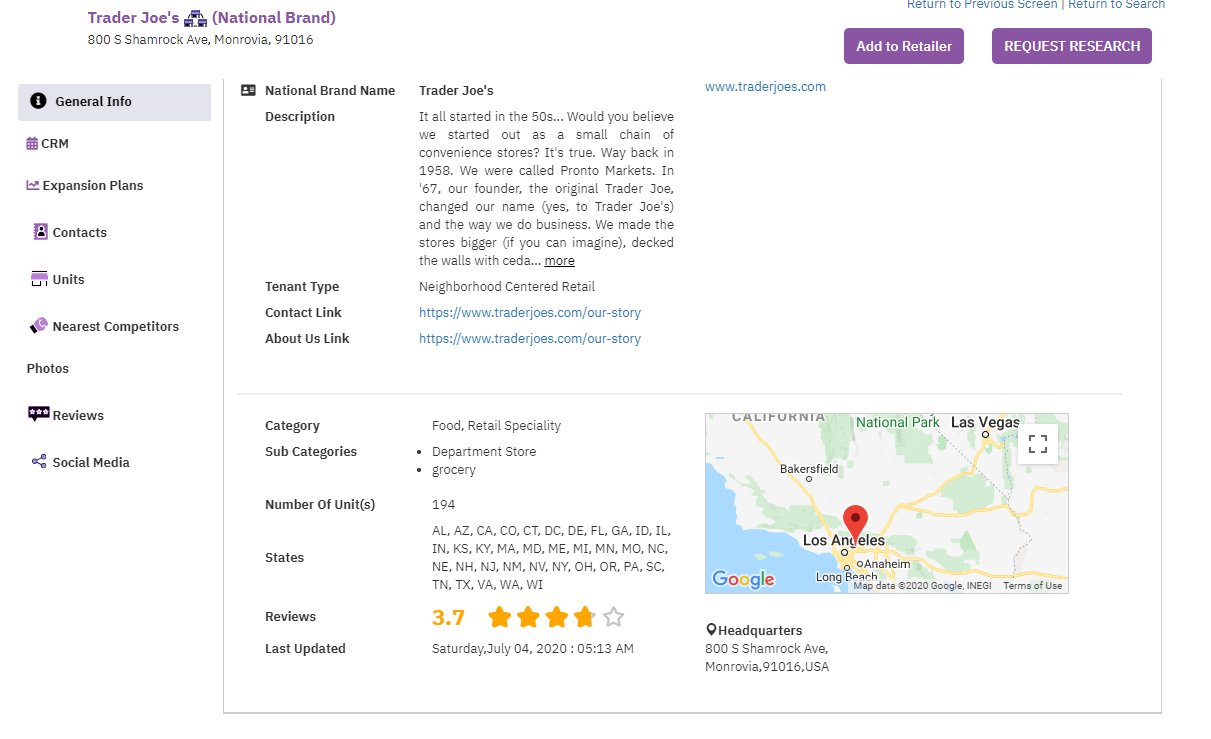Click the 3.7 review rating value
Screen dimensions: 1211x739
pyautogui.click(x=449, y=617)
